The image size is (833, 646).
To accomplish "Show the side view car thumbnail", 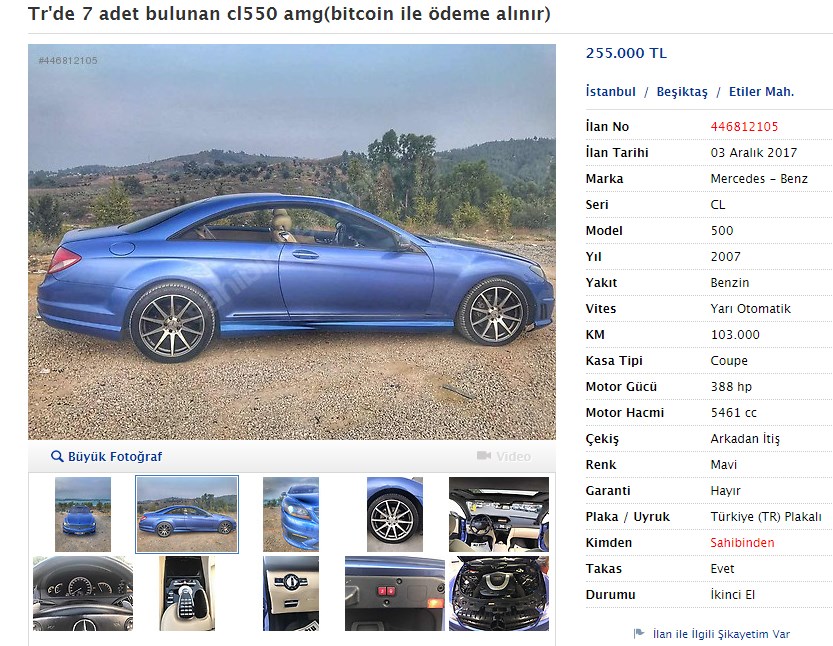I will tap(187, 514).
